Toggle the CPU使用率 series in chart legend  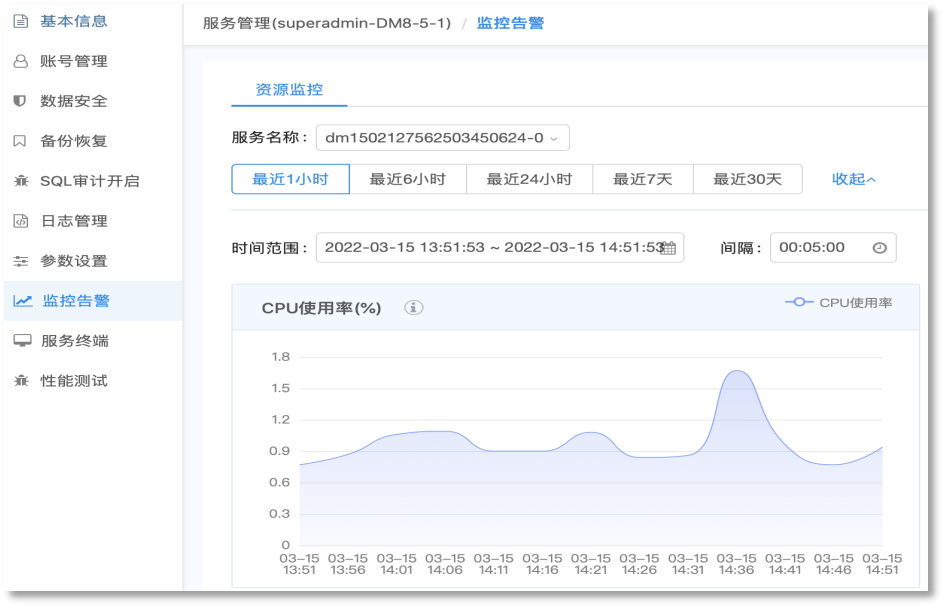[x=840, y=301]
